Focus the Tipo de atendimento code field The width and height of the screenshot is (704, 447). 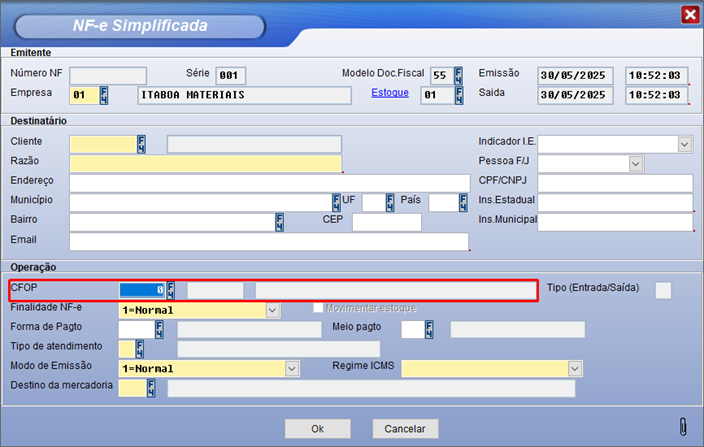pyautogui.click(x=127, y=349)
